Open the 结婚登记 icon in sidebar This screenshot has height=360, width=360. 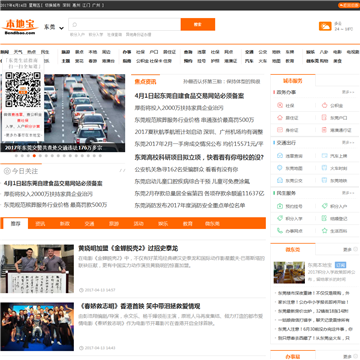[x=324, y=218]
